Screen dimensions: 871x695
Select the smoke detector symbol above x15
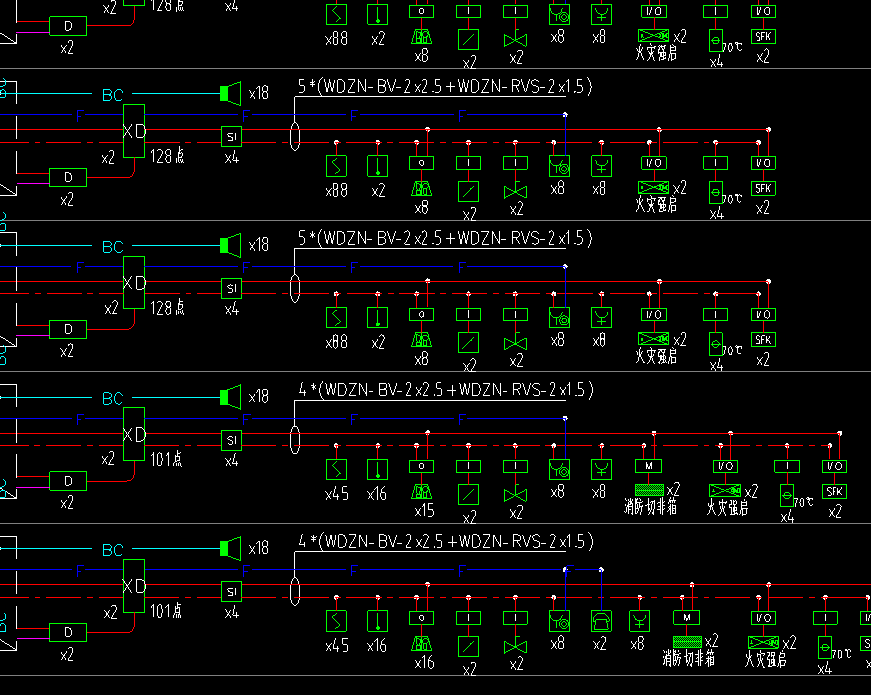coord(422,492)
